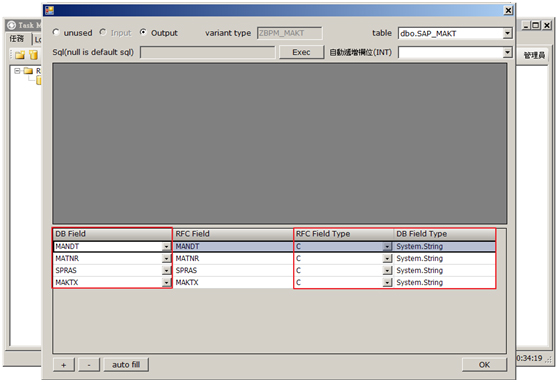The height and width of the screenshot is (382, 558).
Task: Click the Sql default sql input field
Action: 208,52
